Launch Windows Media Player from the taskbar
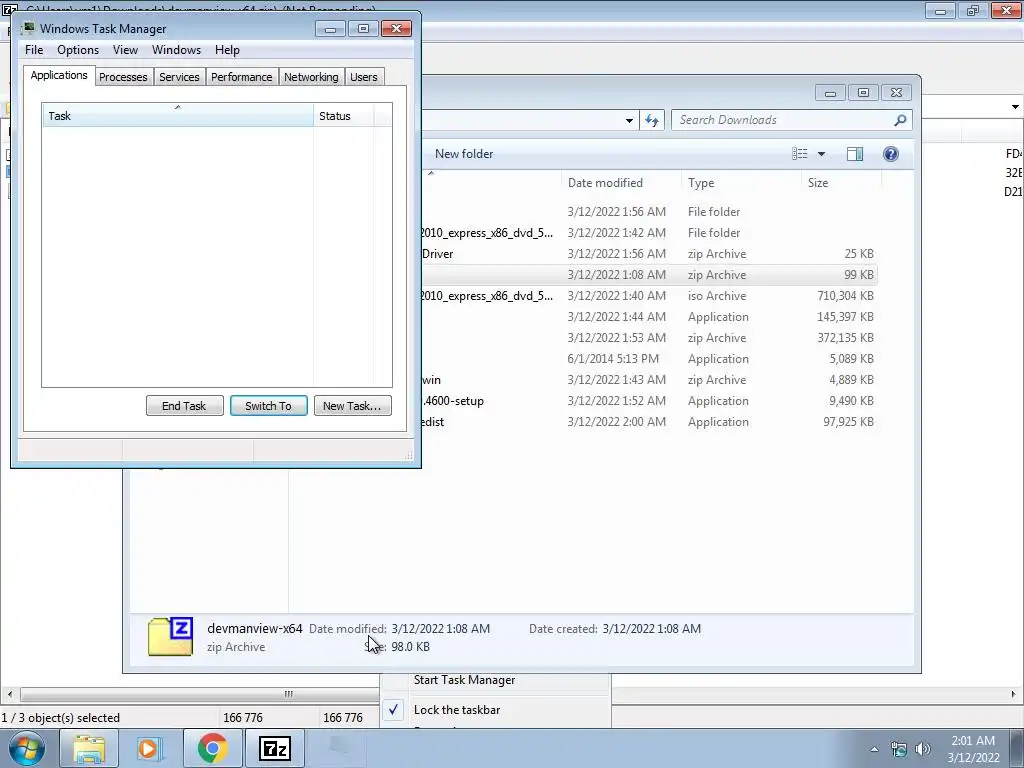This screenshot has height=768, width=1024. (x=148, y=748)
